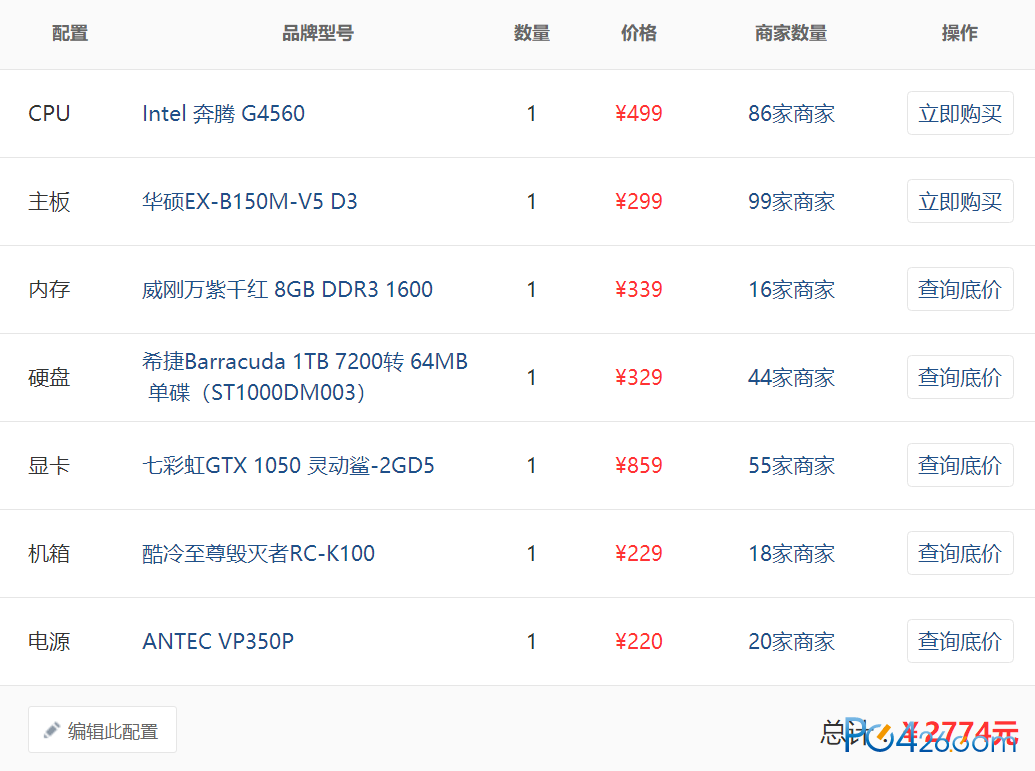Click the 配置 column header

pyautogui.click(x=70, y=33)
